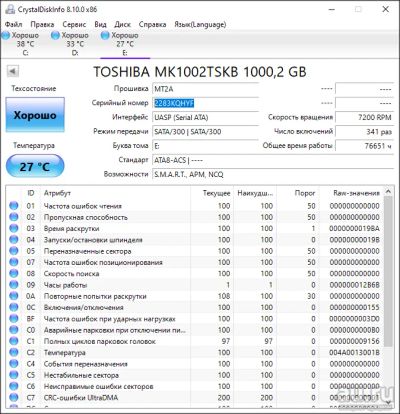Click the SMART table vertical scrollbar thumb
The image size is (400, 414).
[x=388, y=271]
